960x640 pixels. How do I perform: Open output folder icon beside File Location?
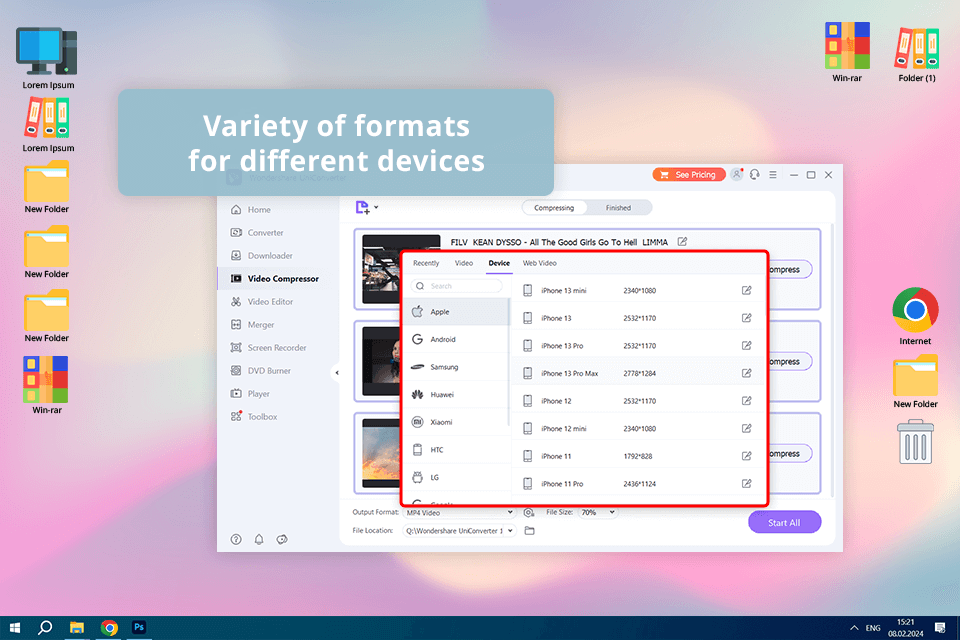tap(530, 531)
